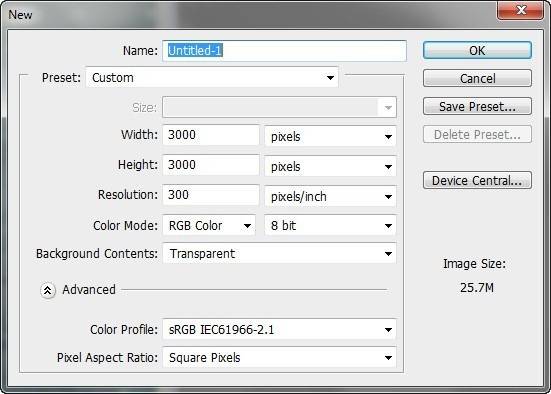Click the Height value field
The height and width of the screenshot is (394, 551).
[211, 165]
